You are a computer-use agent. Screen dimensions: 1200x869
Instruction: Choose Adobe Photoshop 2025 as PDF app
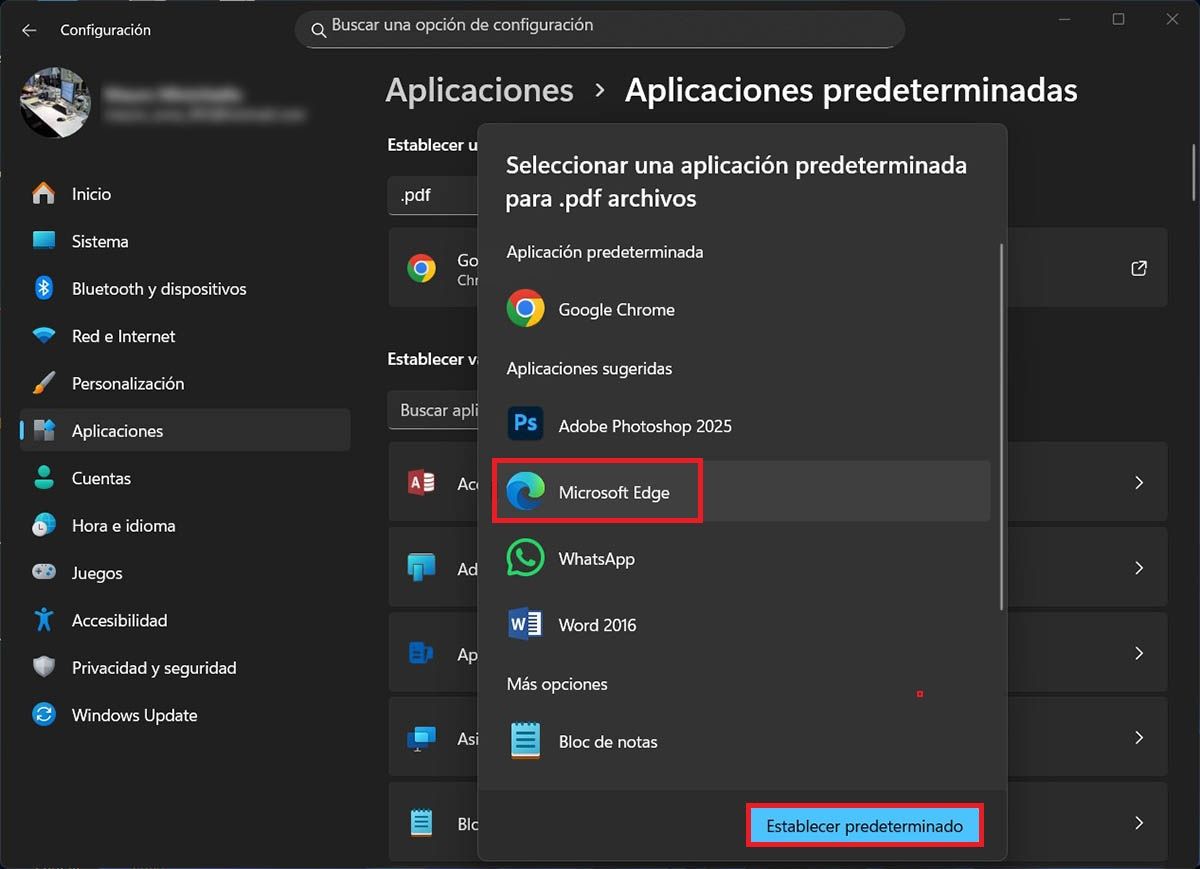(x=644, y=426)
